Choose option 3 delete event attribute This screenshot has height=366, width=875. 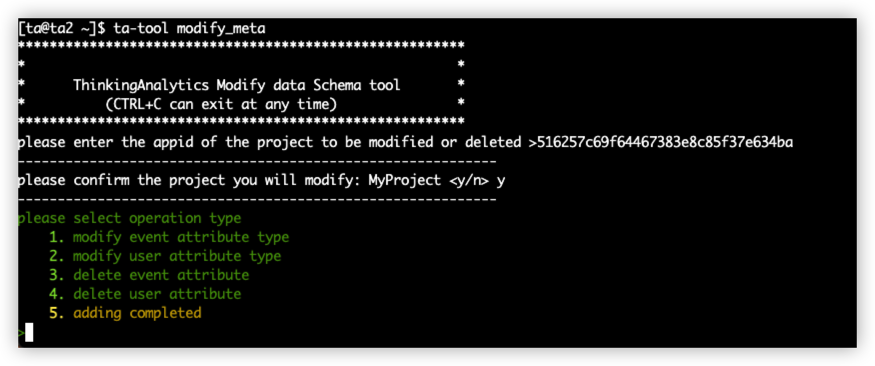149,275
